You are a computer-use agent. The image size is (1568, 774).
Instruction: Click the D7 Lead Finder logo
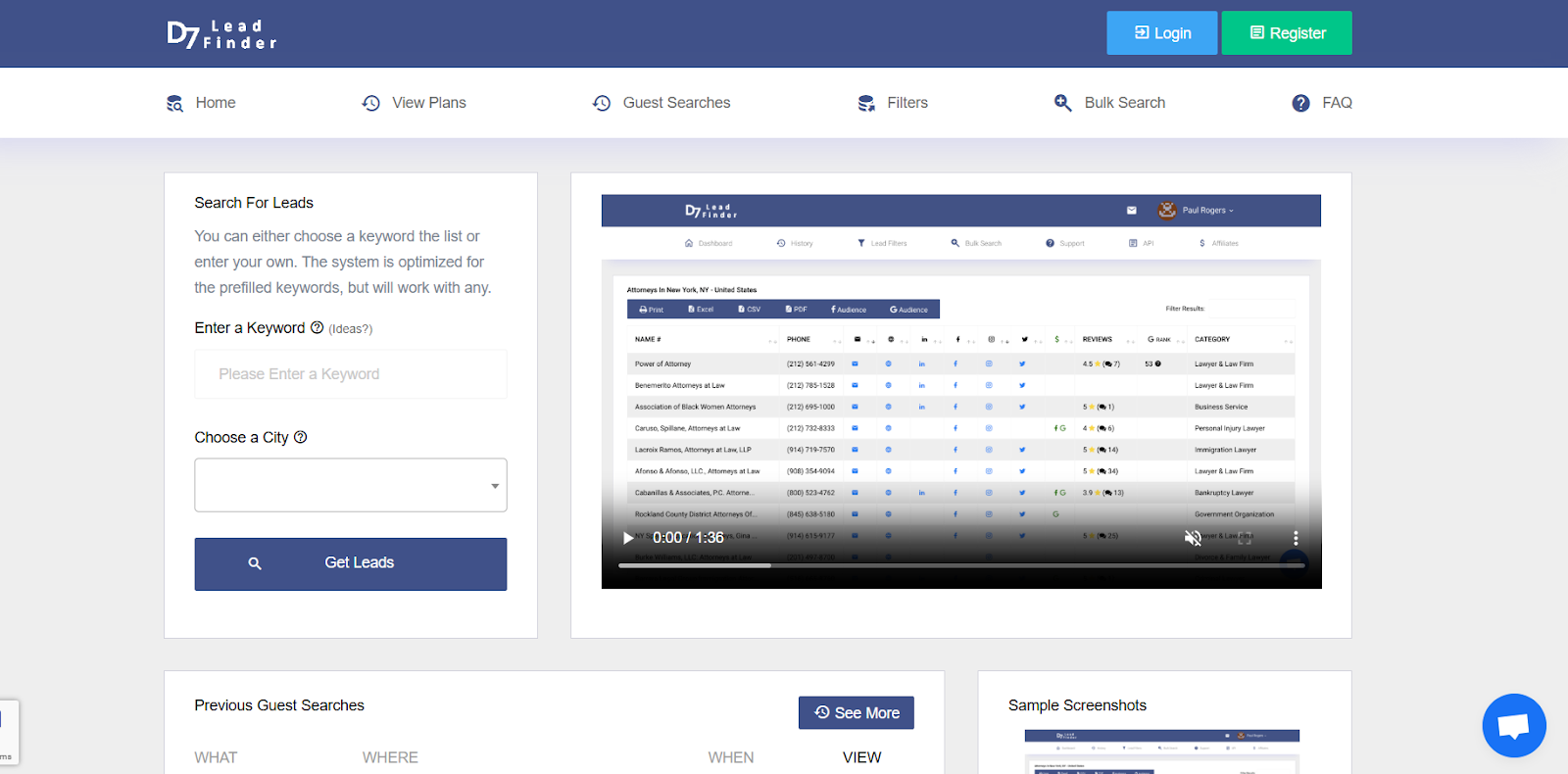pos(221,34)
